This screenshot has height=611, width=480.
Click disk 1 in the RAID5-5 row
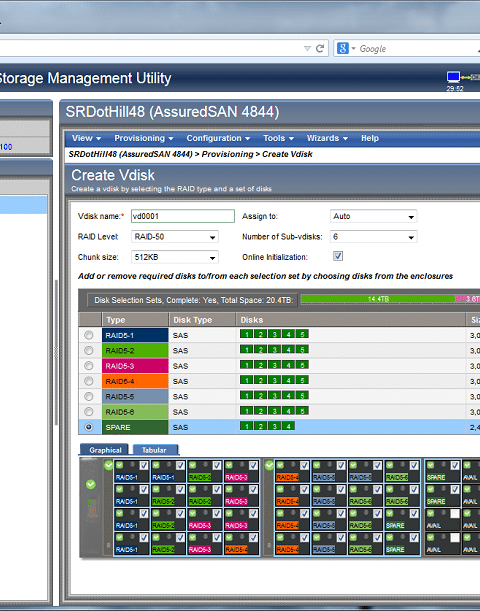point(246,396)
